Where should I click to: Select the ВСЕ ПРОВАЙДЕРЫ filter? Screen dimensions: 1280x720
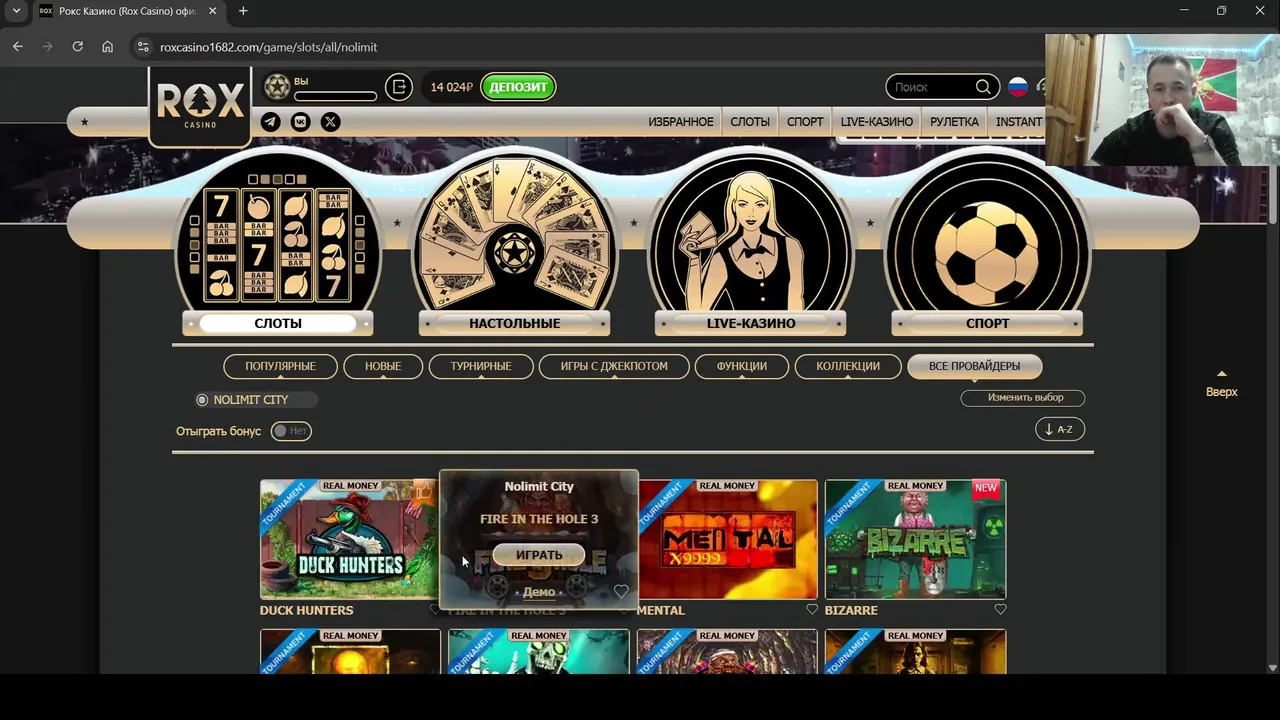(974, 366)
